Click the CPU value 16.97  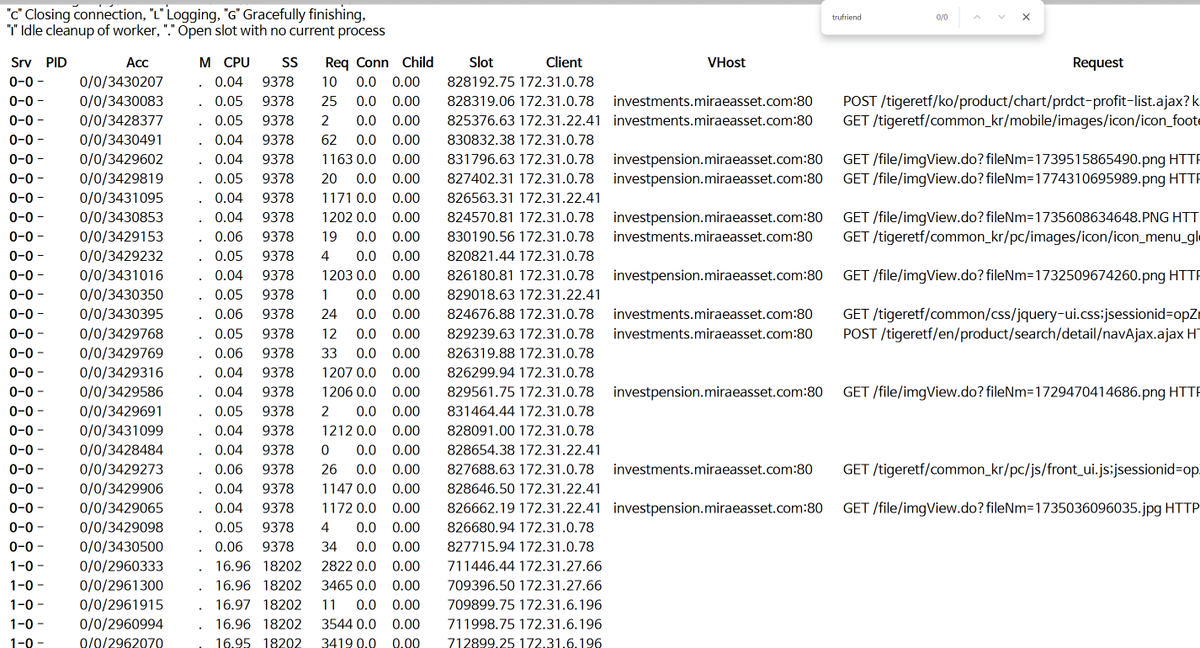click(x=233, y=605)
